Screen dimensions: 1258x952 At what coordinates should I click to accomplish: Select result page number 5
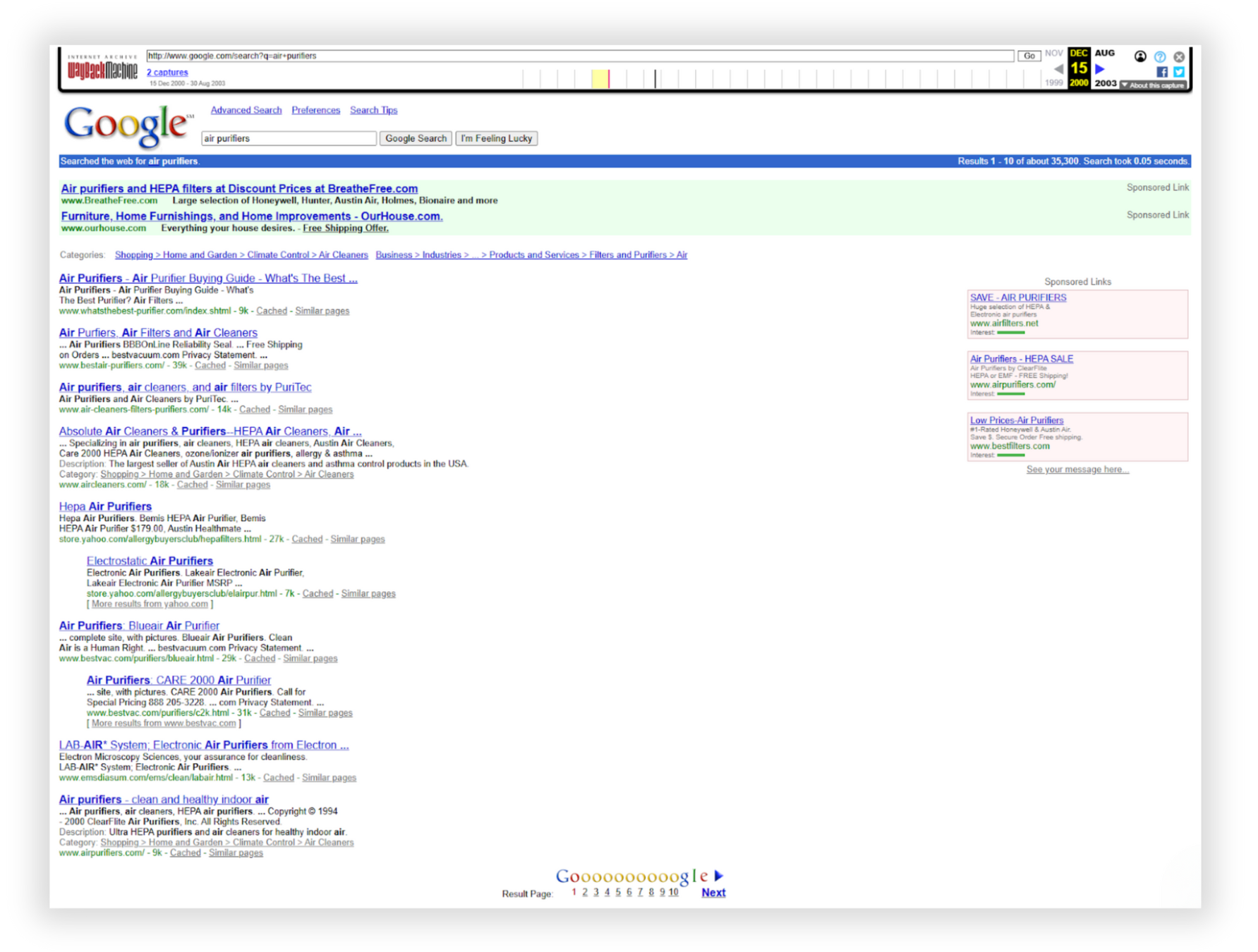[x=618, y=891]
